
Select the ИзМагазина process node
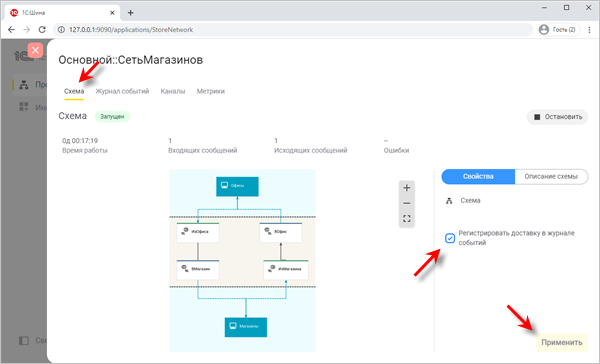coord(286,269)
